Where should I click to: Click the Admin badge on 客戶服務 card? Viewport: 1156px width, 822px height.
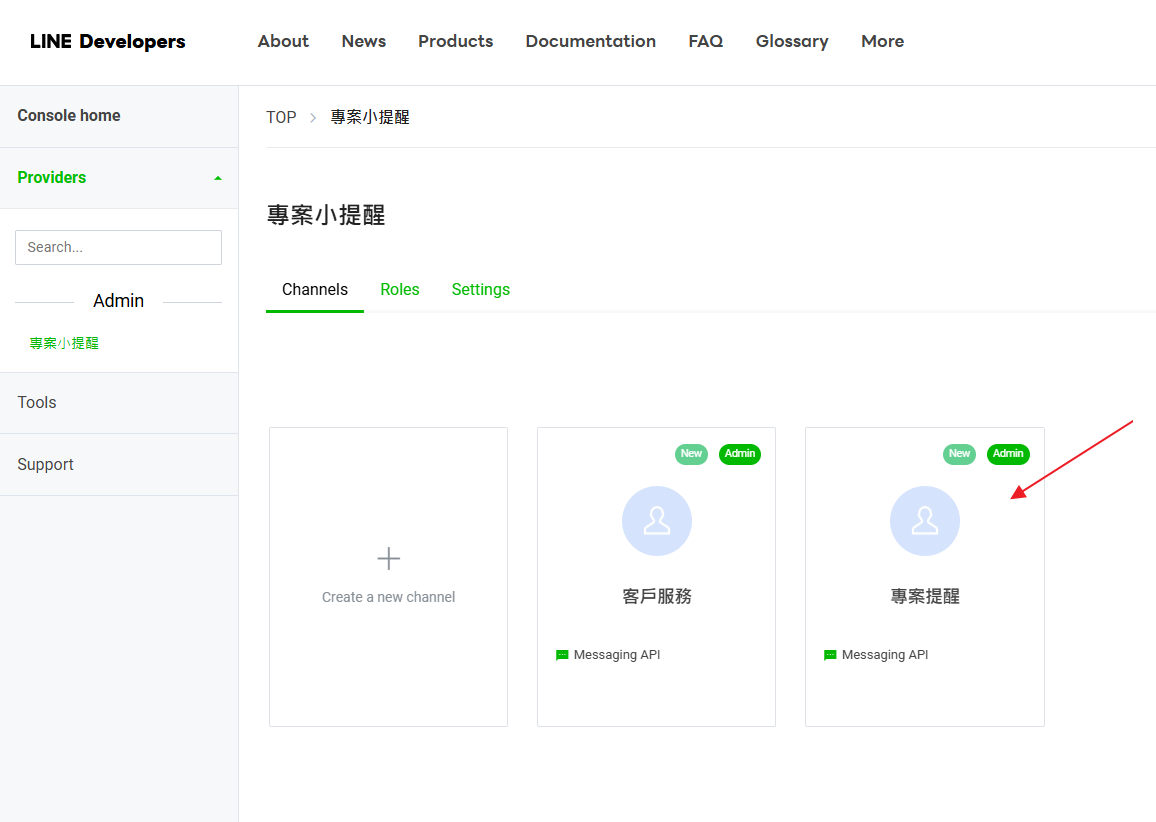(739, 453)
